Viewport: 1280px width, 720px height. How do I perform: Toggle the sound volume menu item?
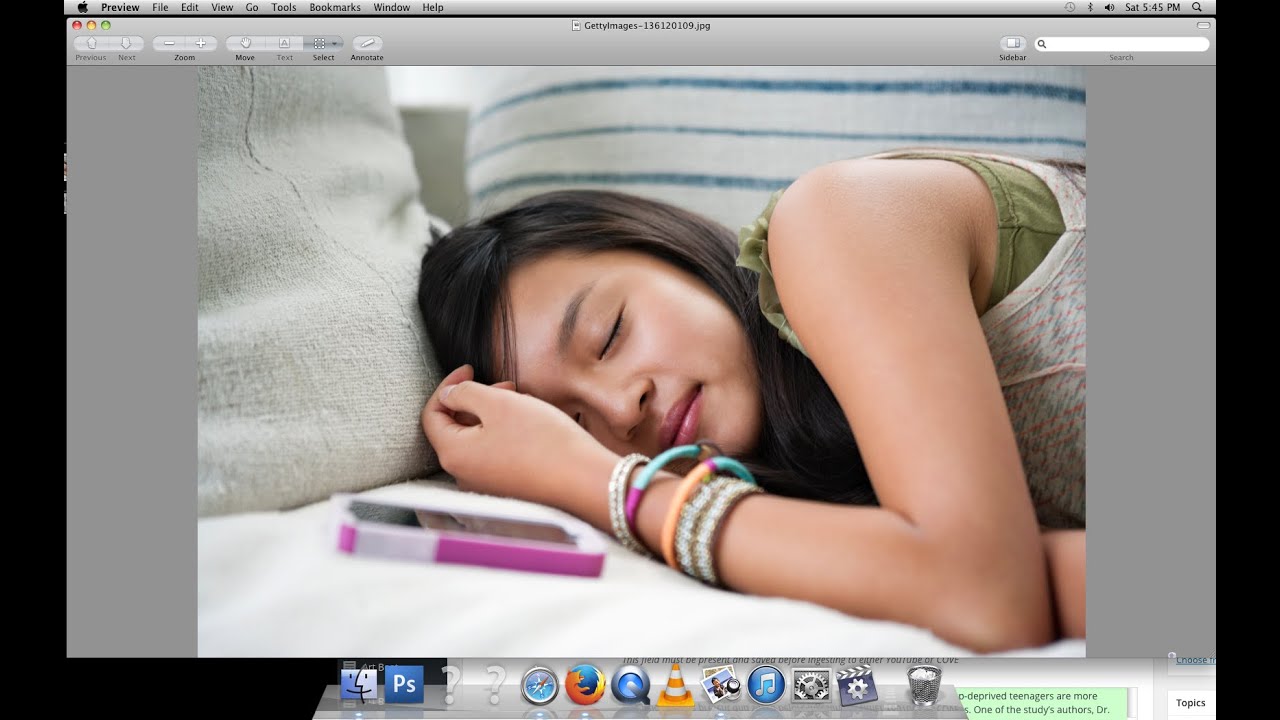pyautogui.click(x=1110, y=7)
